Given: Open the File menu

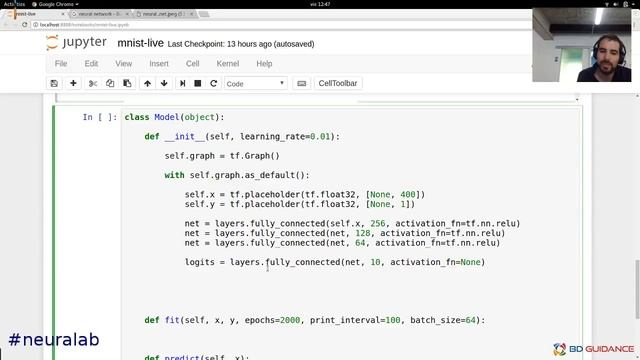Looking at the screenshot, I should (61, 64).
